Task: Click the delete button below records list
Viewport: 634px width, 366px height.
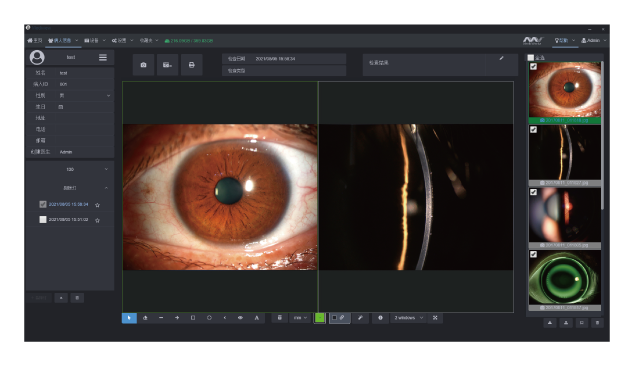Action: (x=77, y=298)
